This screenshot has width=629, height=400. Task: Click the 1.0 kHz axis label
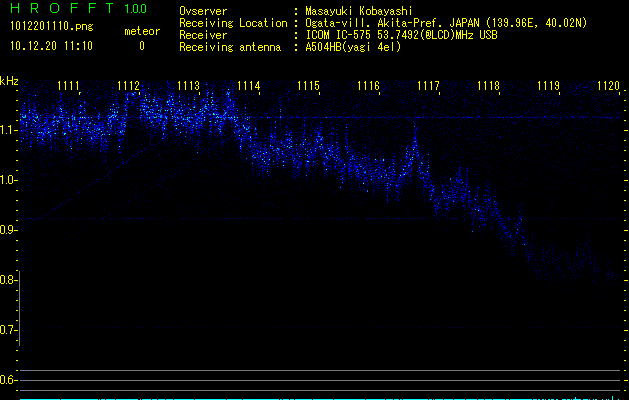click(x=9, y=180)
